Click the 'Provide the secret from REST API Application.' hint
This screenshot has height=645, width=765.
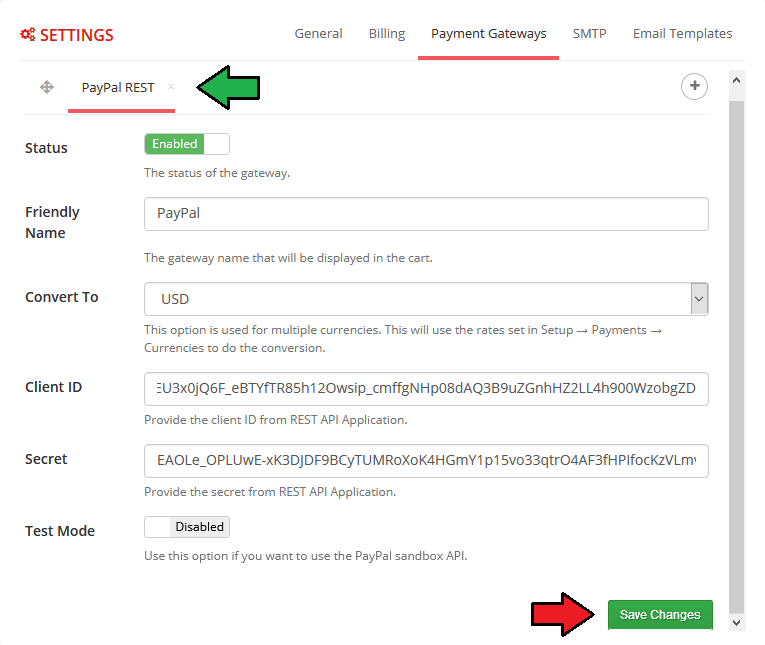tap(270, 492)
